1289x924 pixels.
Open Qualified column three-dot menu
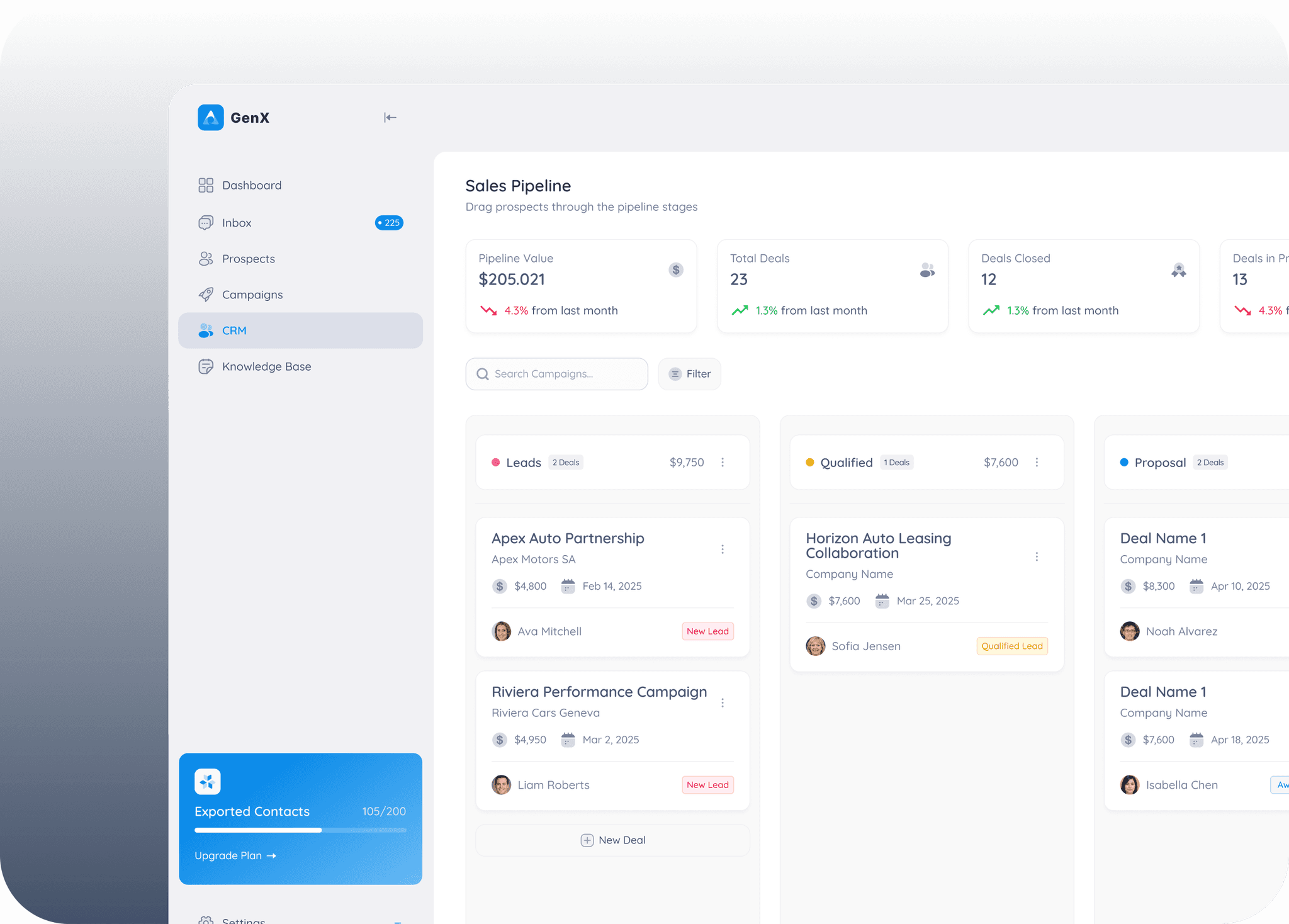point(1037,463)
